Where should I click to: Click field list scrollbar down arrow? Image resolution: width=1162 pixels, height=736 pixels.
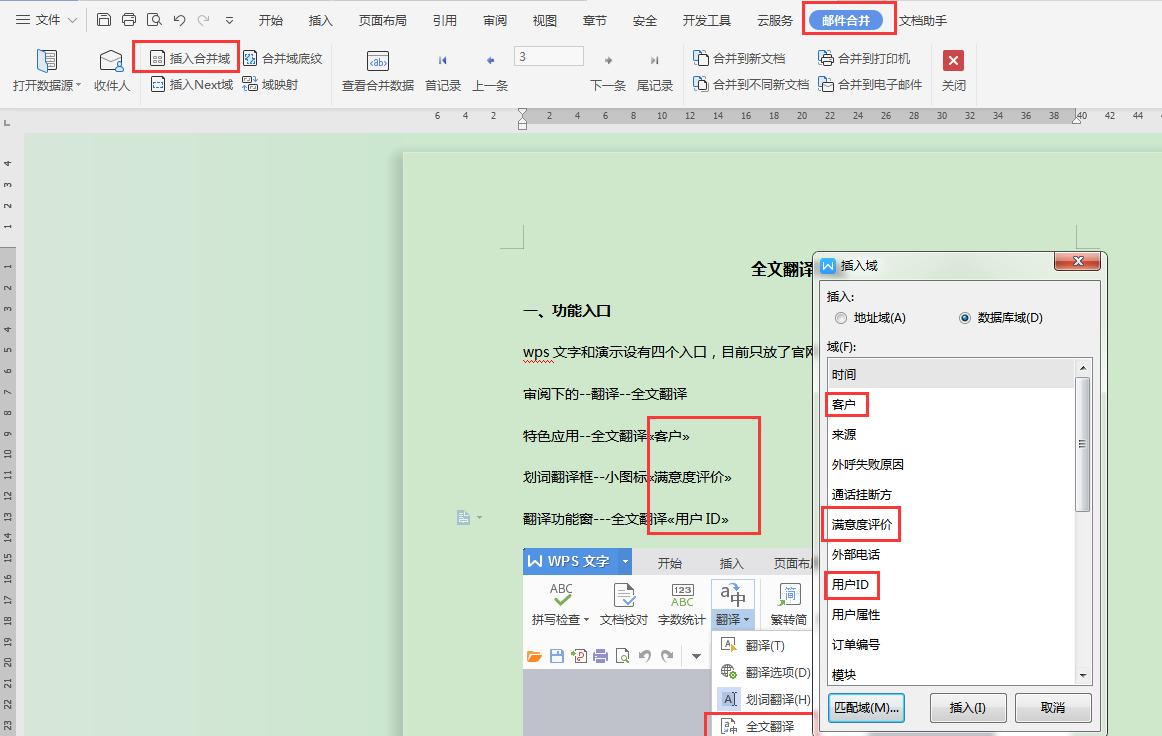pyautogui.click(x=1083, y=676)
